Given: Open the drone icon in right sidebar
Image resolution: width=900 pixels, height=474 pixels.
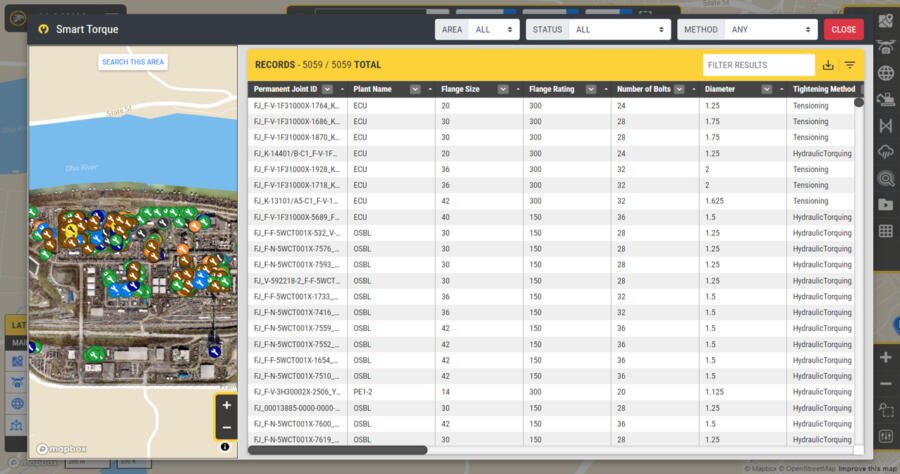Looking at the screenshot, I should point(885,46).
